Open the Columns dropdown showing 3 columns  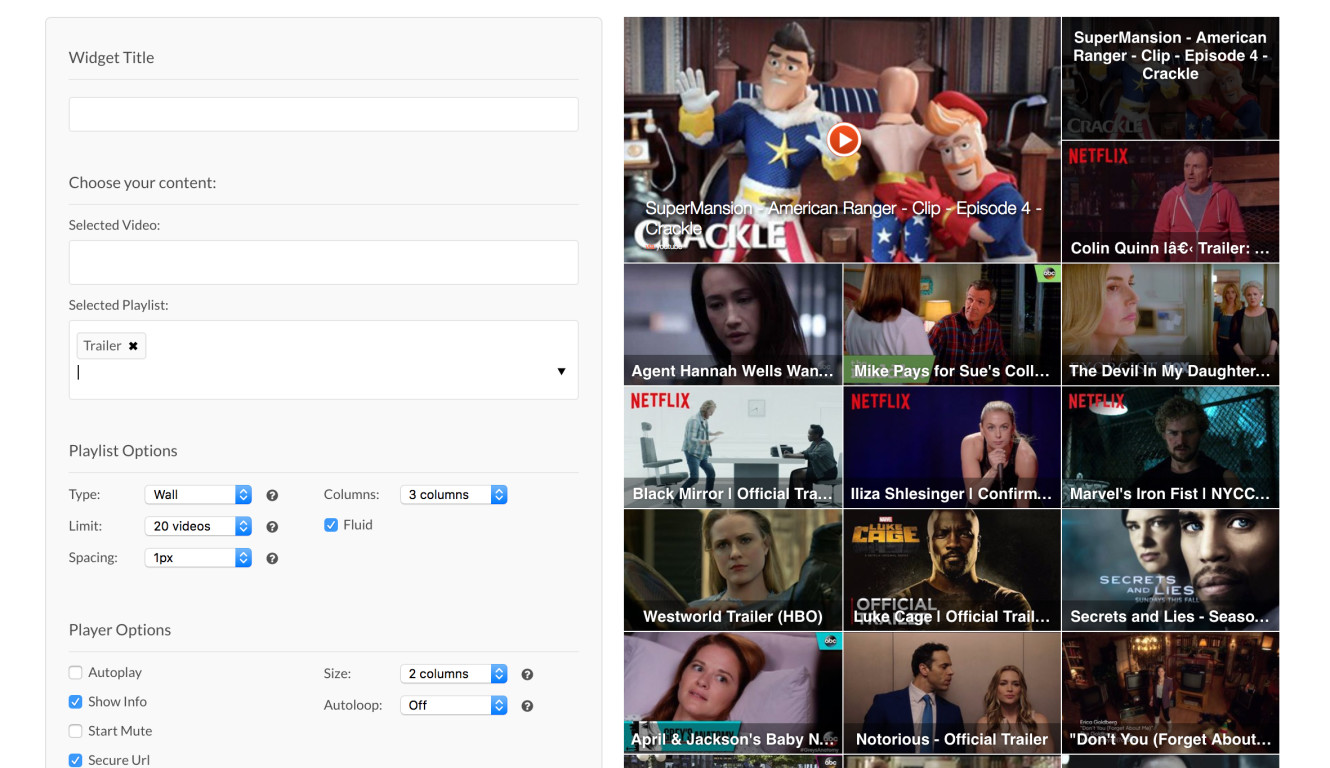tap(454, 495)
